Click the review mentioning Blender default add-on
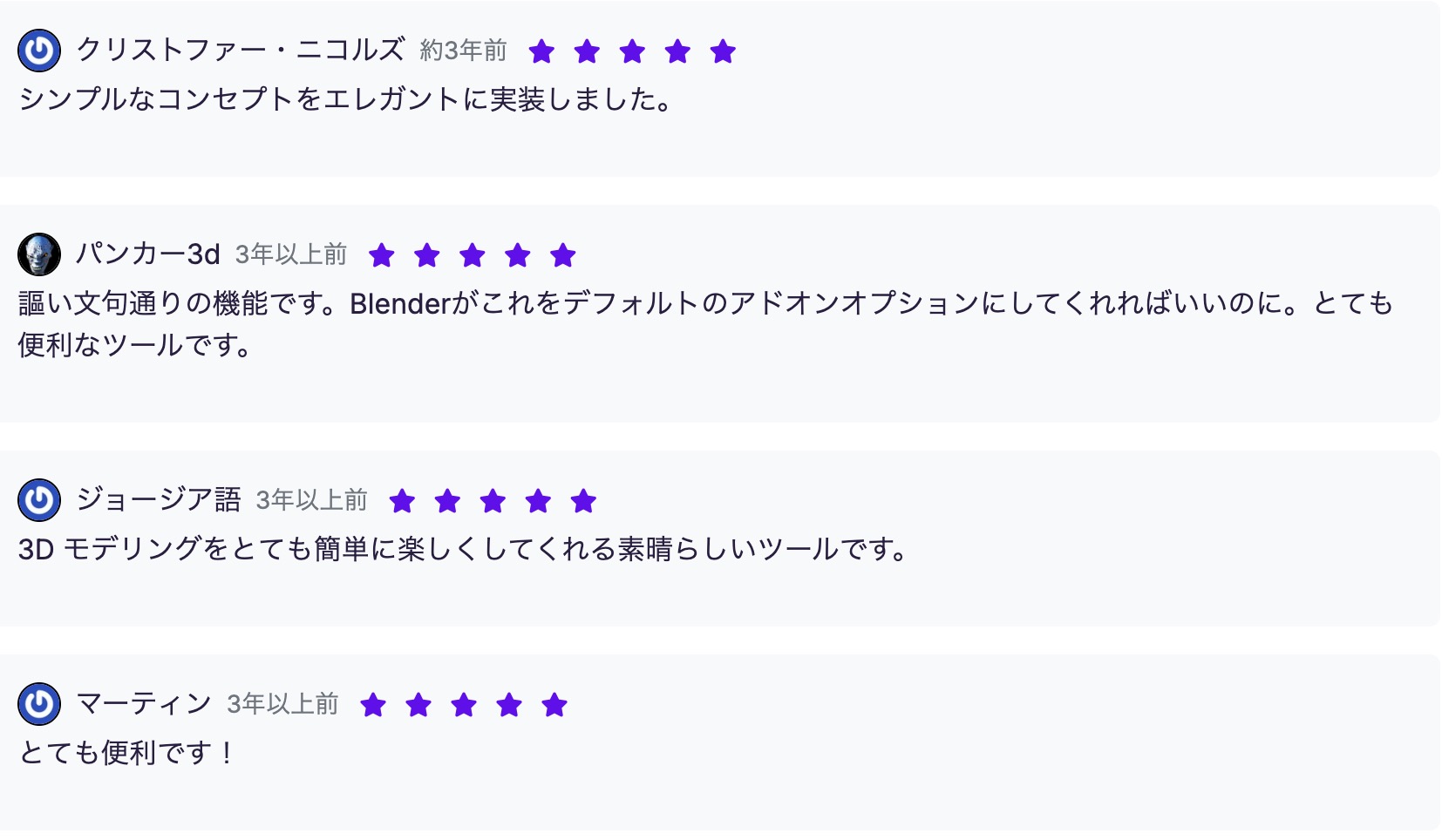The height and width of the screenshot is (840, 1442). (706, 324)
